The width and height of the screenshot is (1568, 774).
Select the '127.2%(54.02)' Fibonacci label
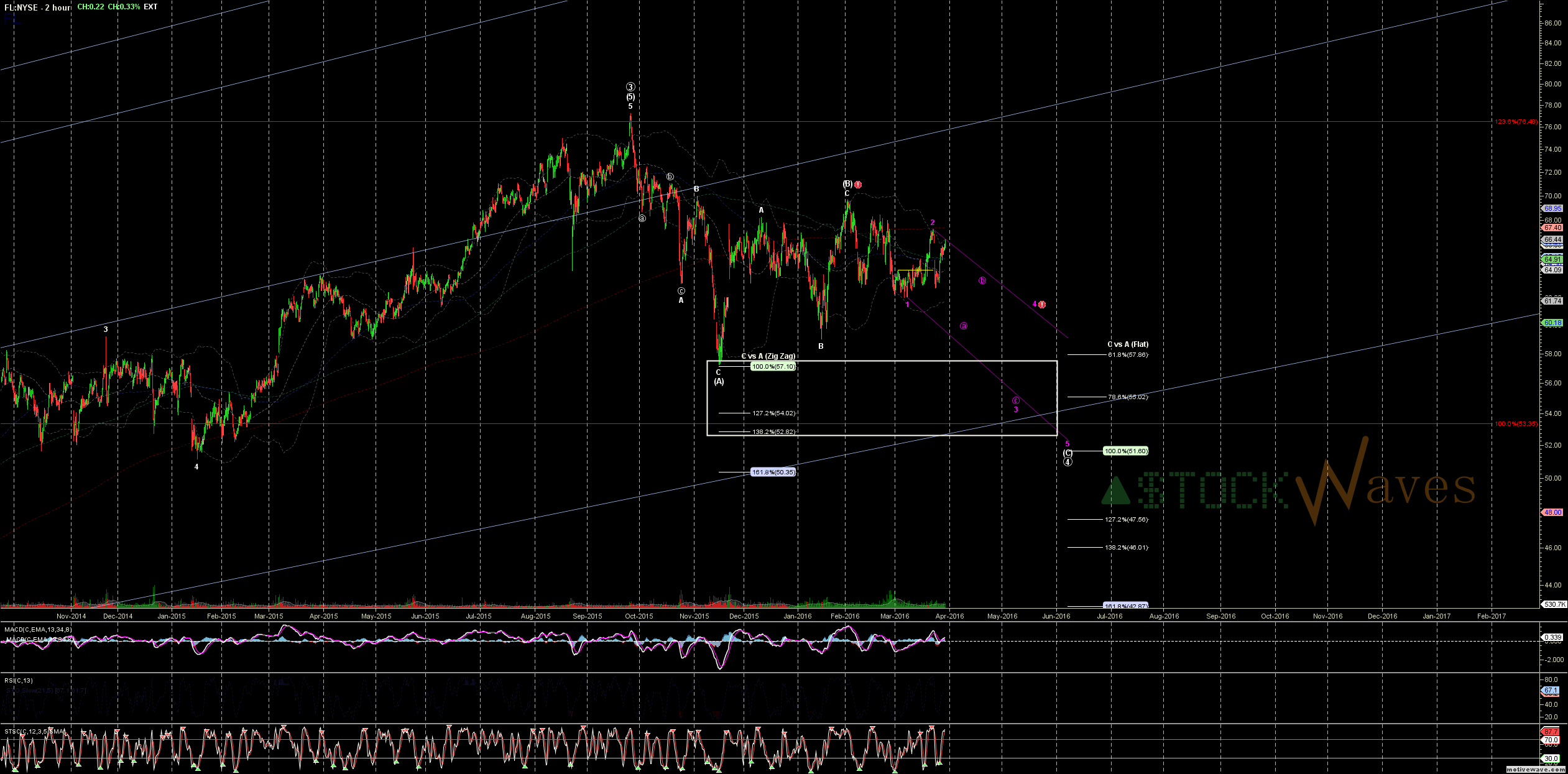pyautogui.click(x=773, y=413)
